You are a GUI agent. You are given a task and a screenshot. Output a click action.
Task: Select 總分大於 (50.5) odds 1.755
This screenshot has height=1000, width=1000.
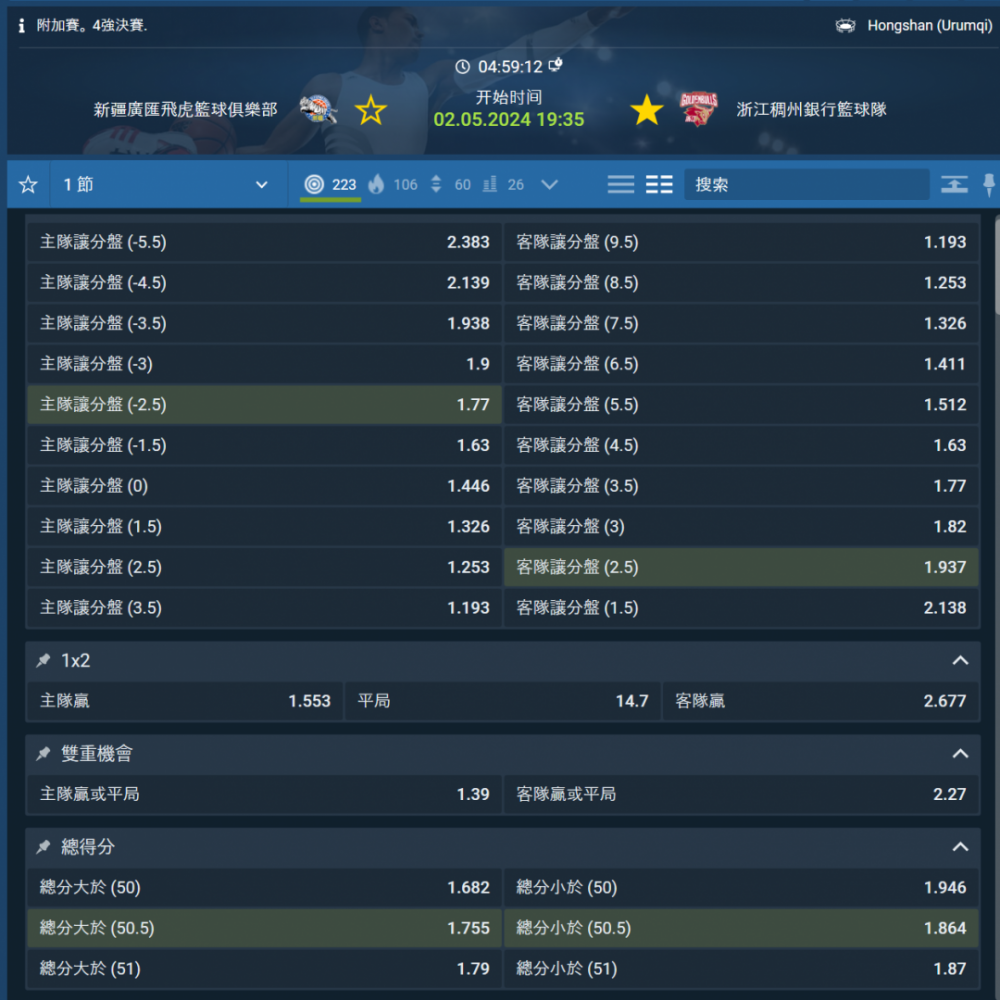(x=265, y=929)
